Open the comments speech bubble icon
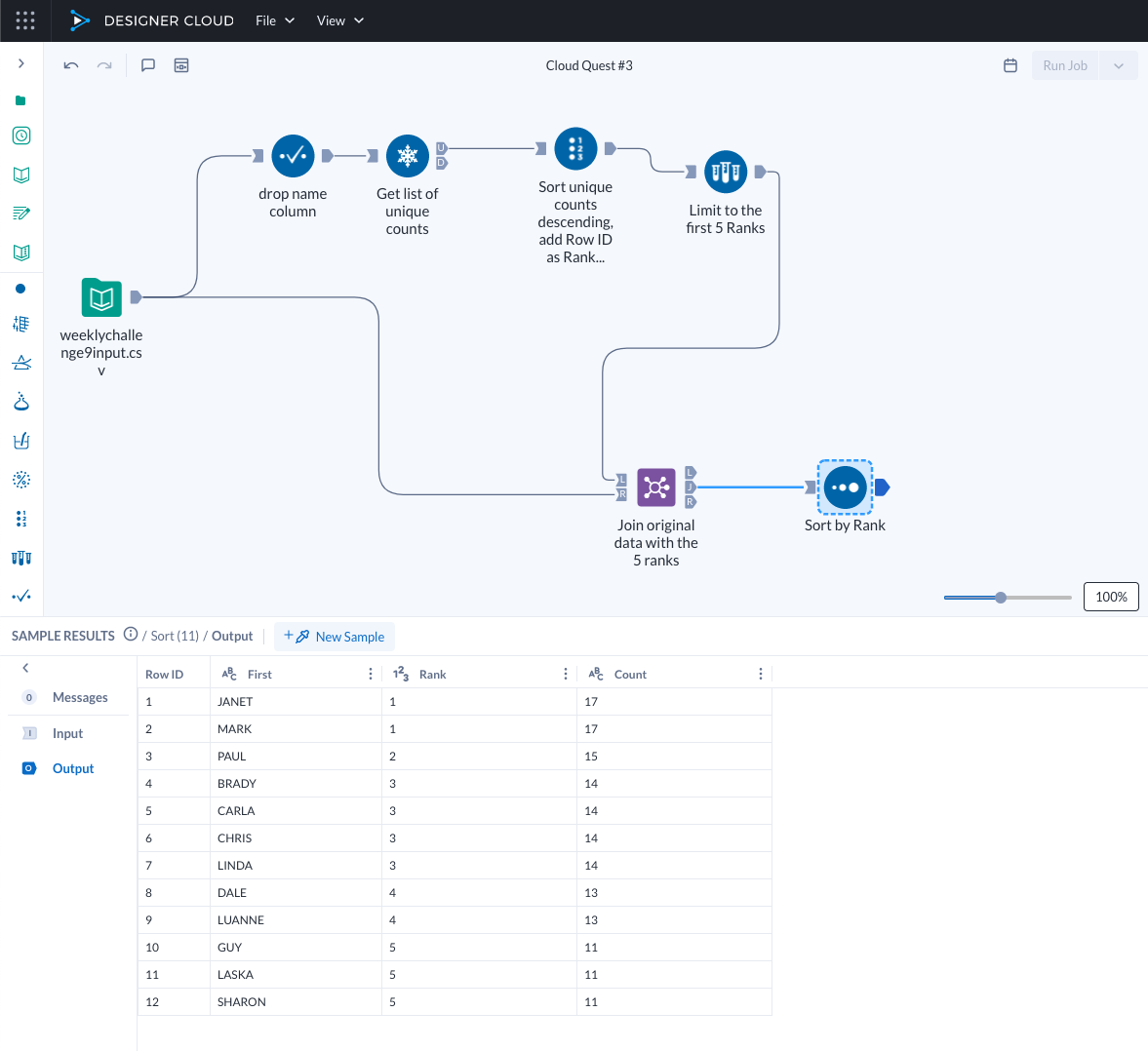This screenshot has width=1148, height=1051. point(147,64)
